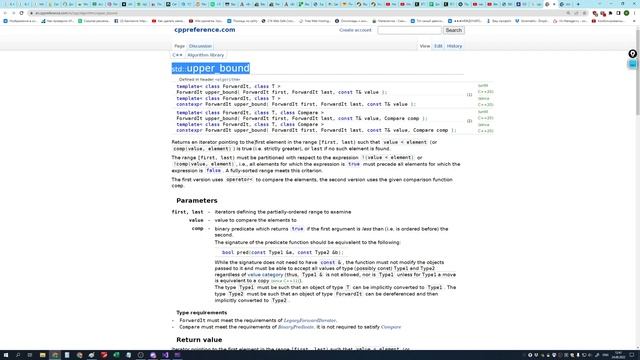Screen dimensions: 640x360
Task: Click the Return value heading
Action: [x=199, y=340]
